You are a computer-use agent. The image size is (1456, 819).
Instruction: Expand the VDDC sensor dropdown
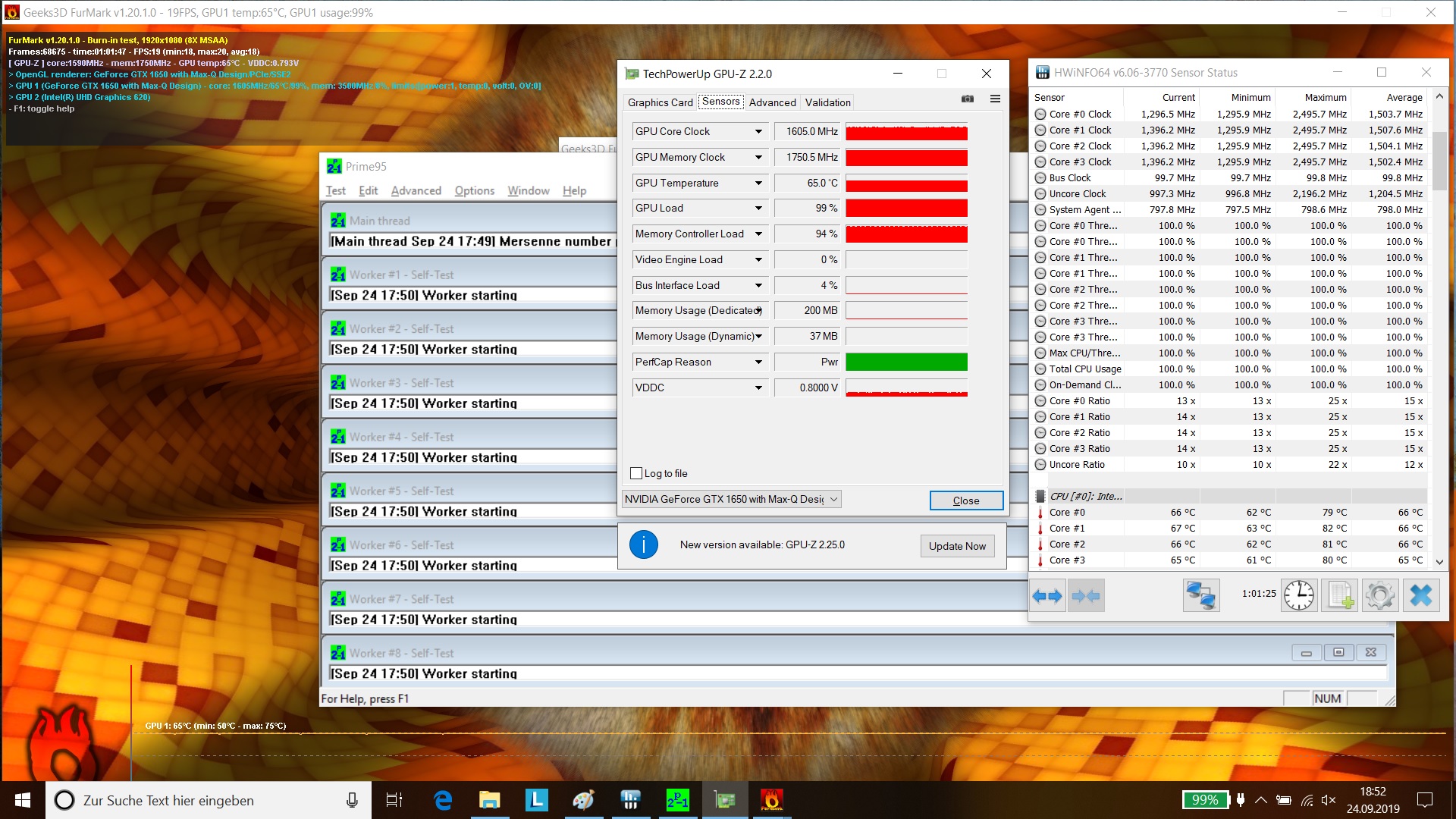click(x=758, y=388)
